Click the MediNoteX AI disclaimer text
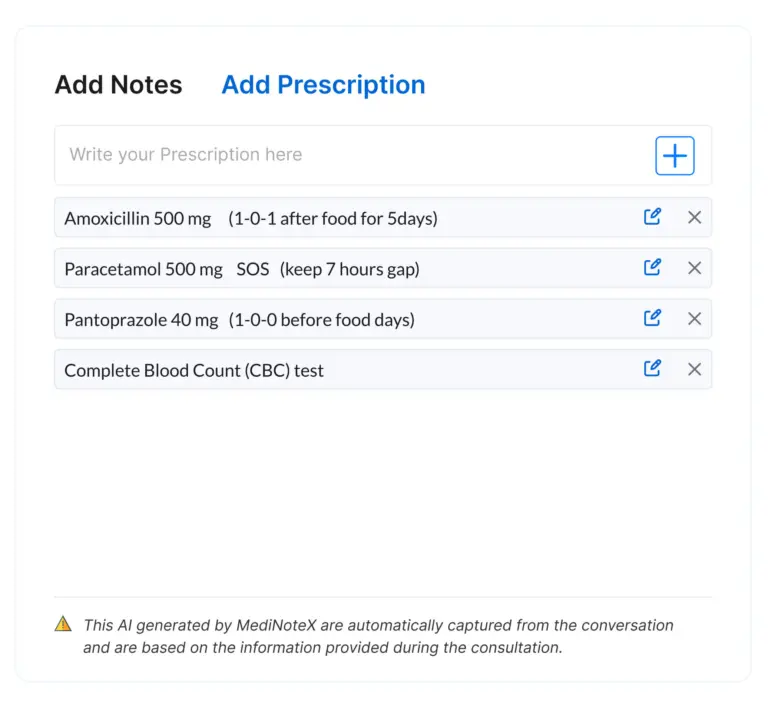The image size is (768, 709). [x=378, y=636]
